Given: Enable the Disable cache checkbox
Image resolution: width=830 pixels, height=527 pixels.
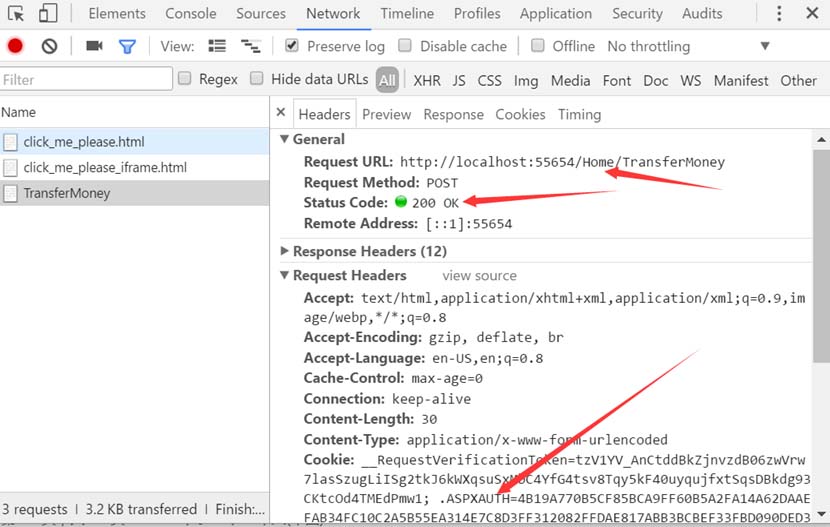Looking at the screenshot, I should click(405, 46).
